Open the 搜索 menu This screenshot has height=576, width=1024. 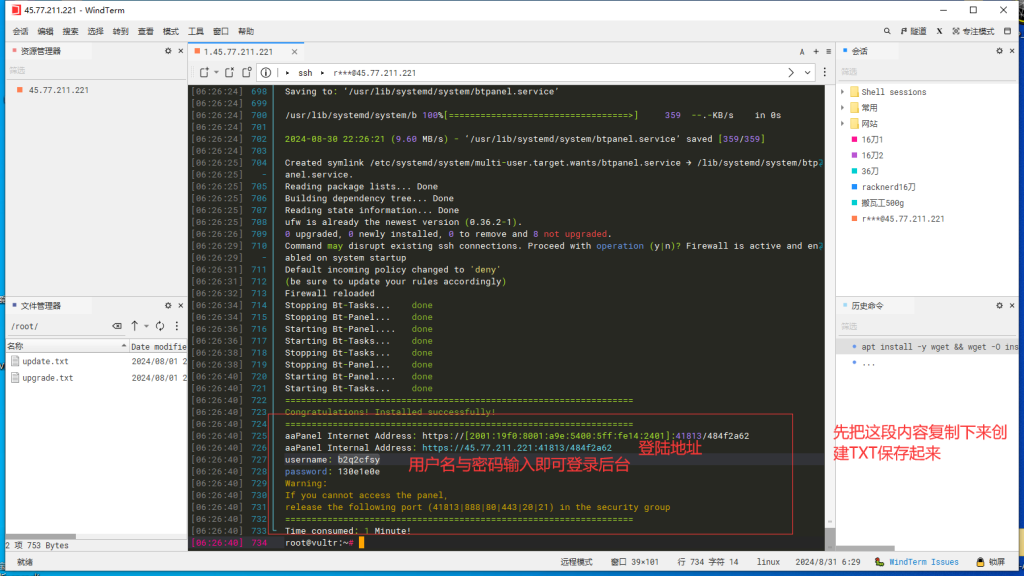click(x=70, y=31)
